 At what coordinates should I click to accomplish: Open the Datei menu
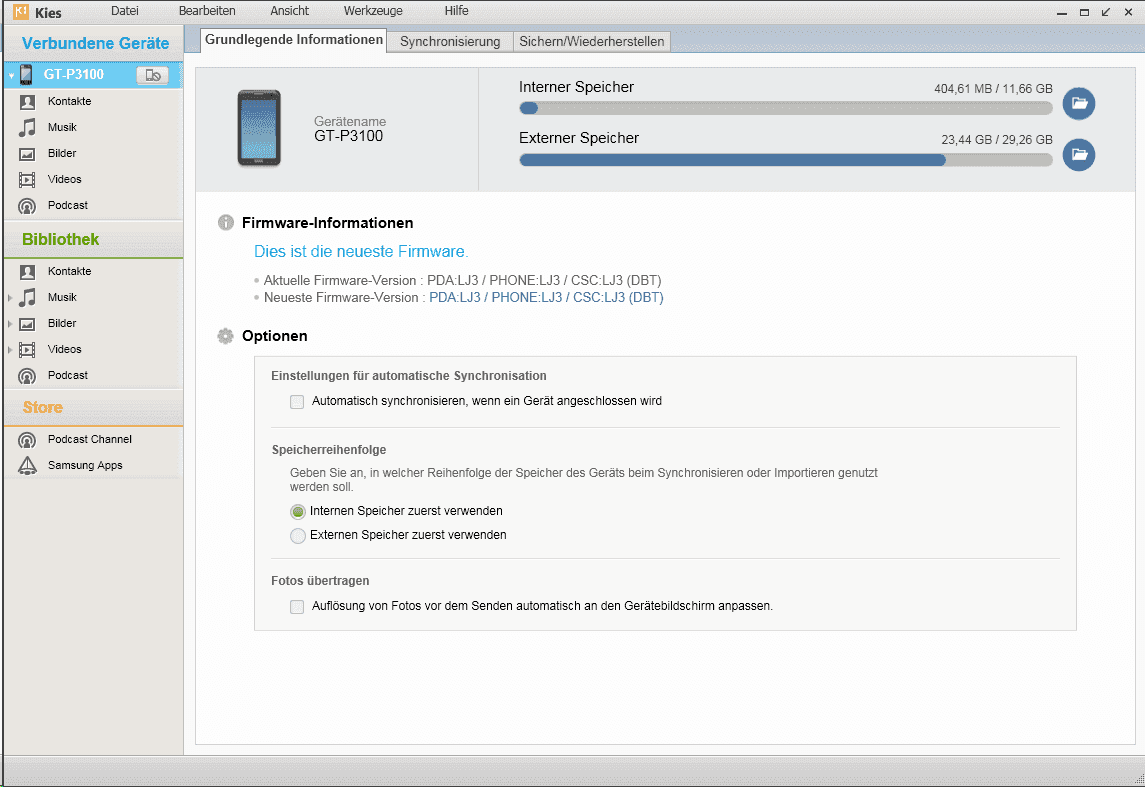(125, 11)
